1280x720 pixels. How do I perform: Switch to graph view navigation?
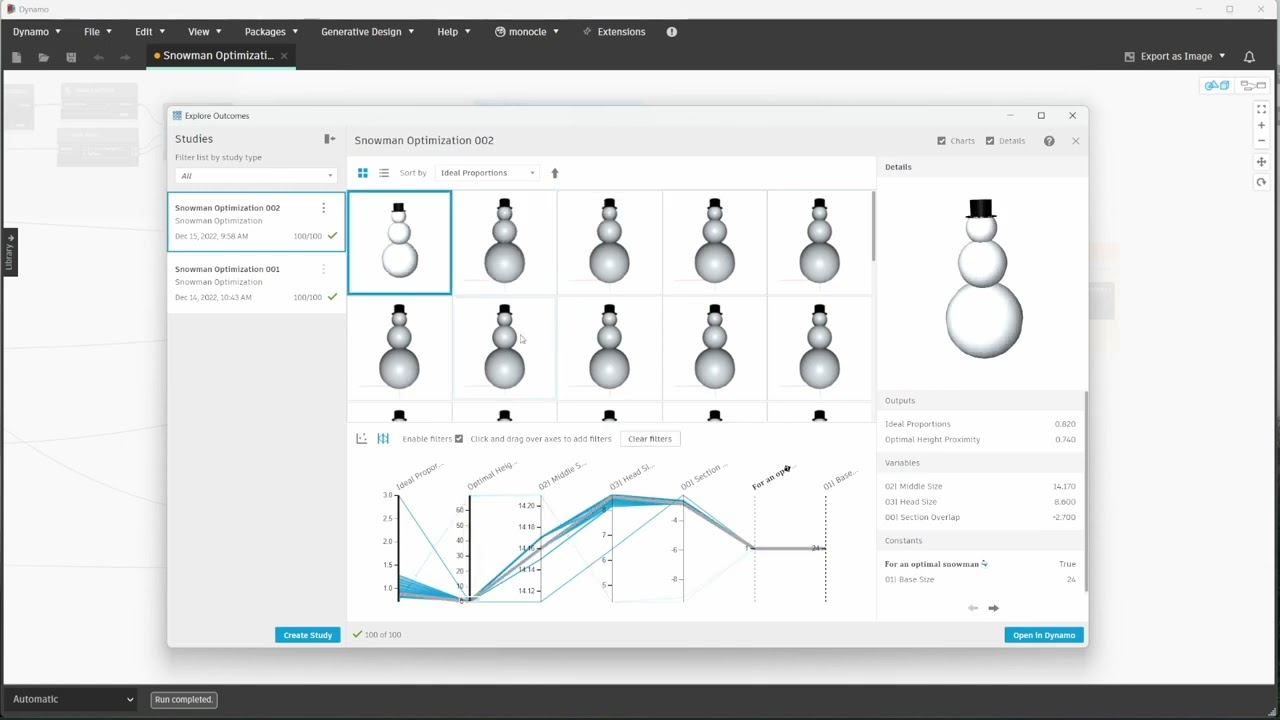click(1253, 86)
